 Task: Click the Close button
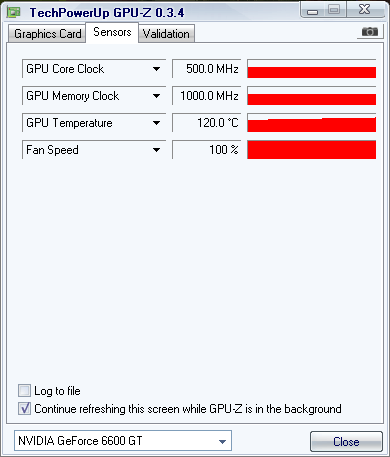tap(346, 442)
